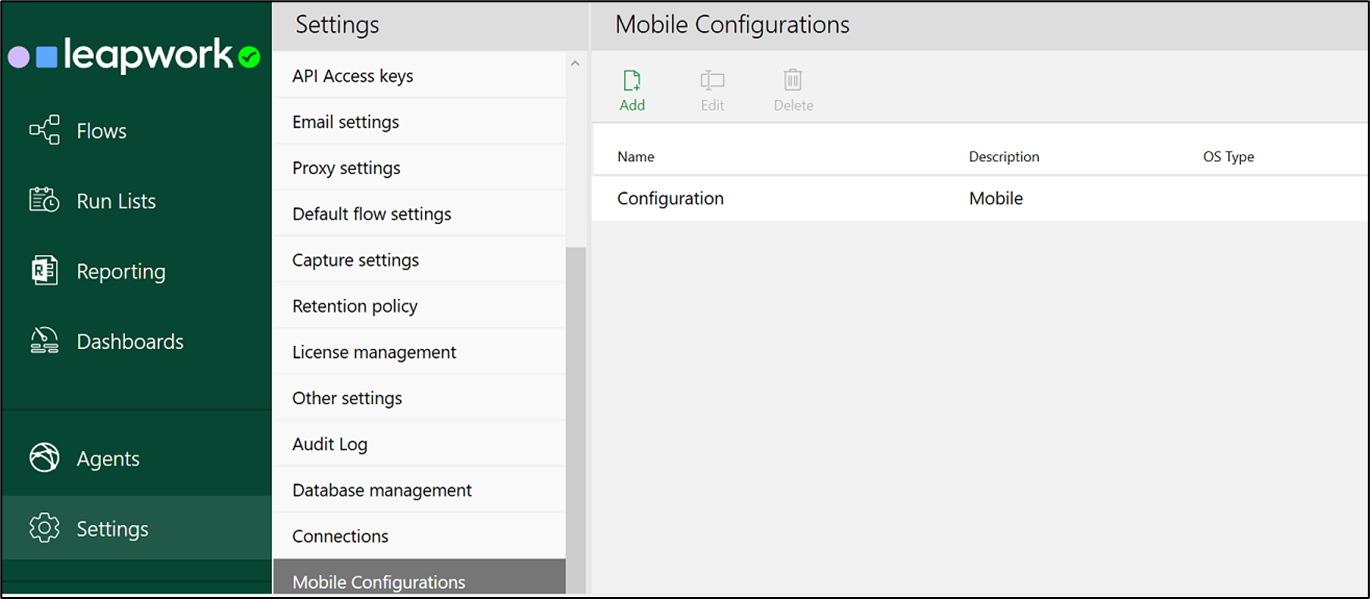Select Default flow settings
The image size is (1370, 599).
click(x=371, y=213)
